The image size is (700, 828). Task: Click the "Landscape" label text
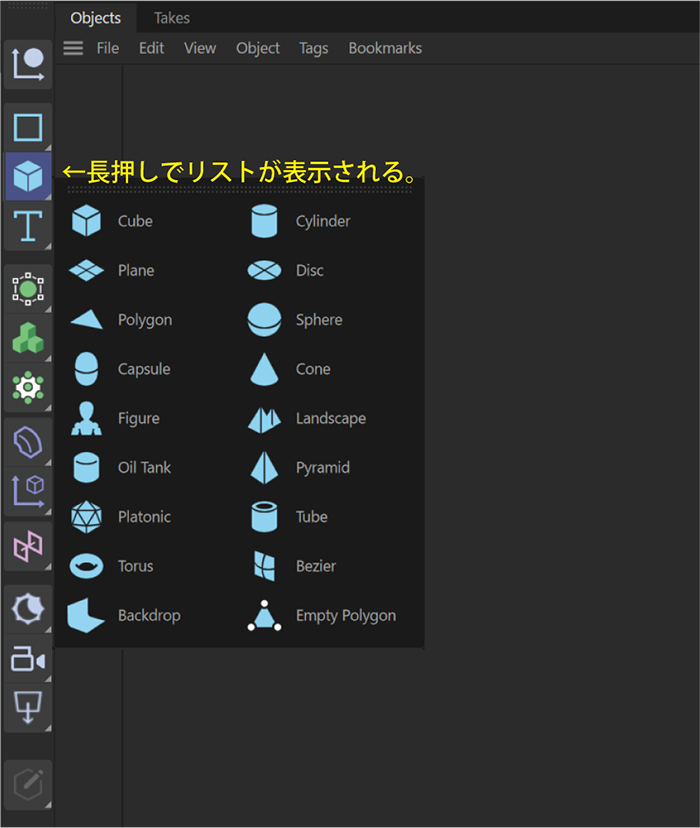pos(331,419)
